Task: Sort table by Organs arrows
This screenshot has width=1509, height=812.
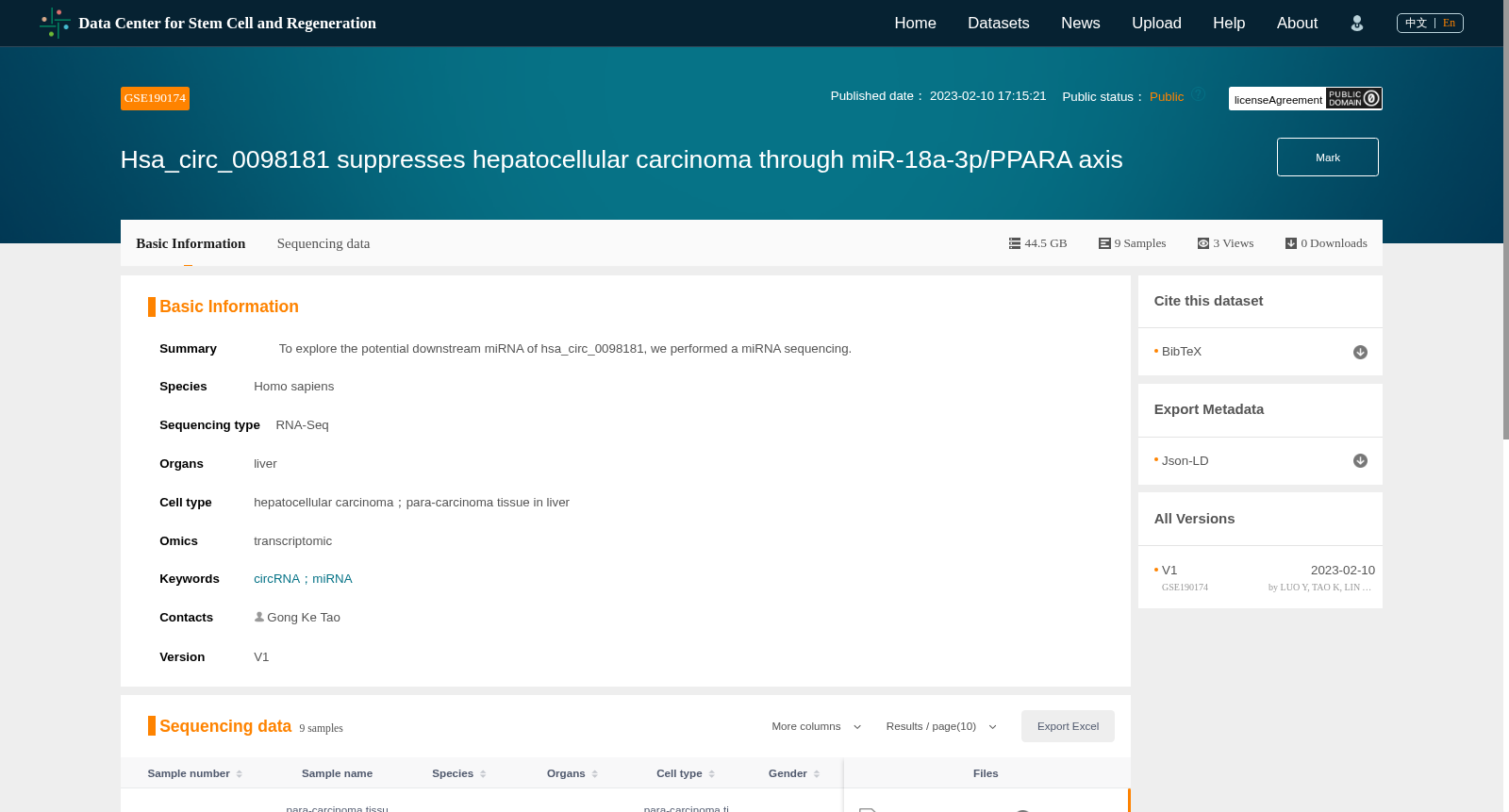Action: coord(595,774)
